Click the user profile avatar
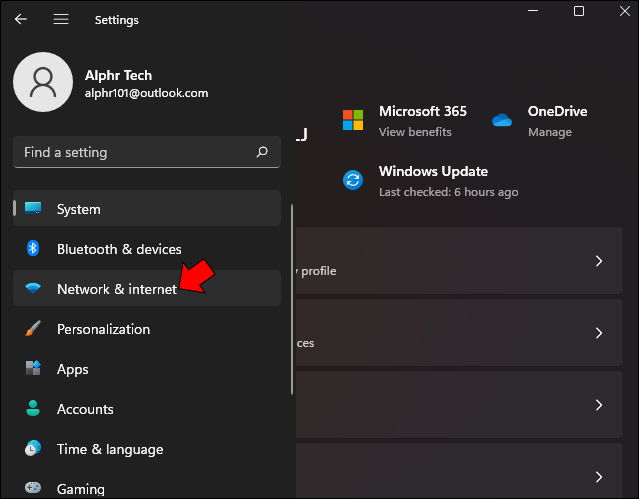 click(43, 82)
